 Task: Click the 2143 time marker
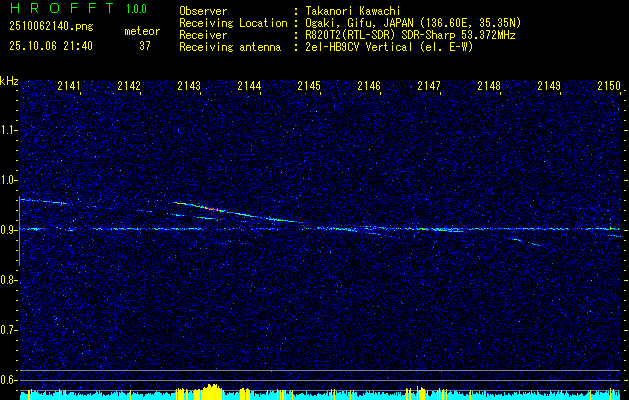point(188,87)
